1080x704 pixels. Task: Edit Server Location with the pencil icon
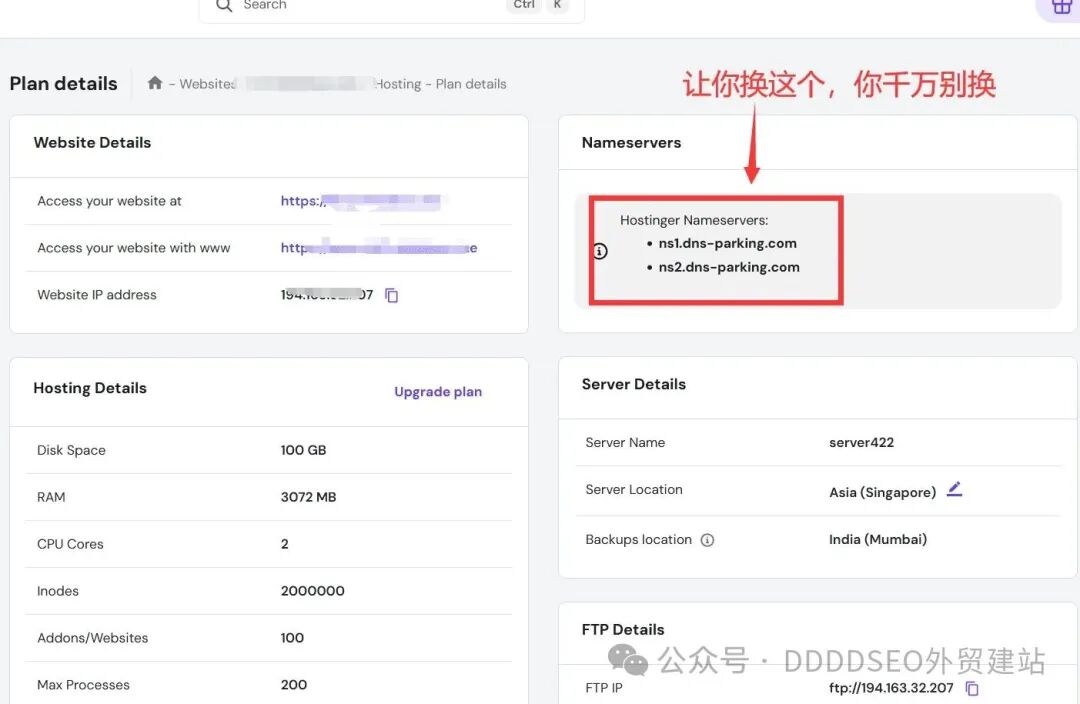tap(954, 490)
